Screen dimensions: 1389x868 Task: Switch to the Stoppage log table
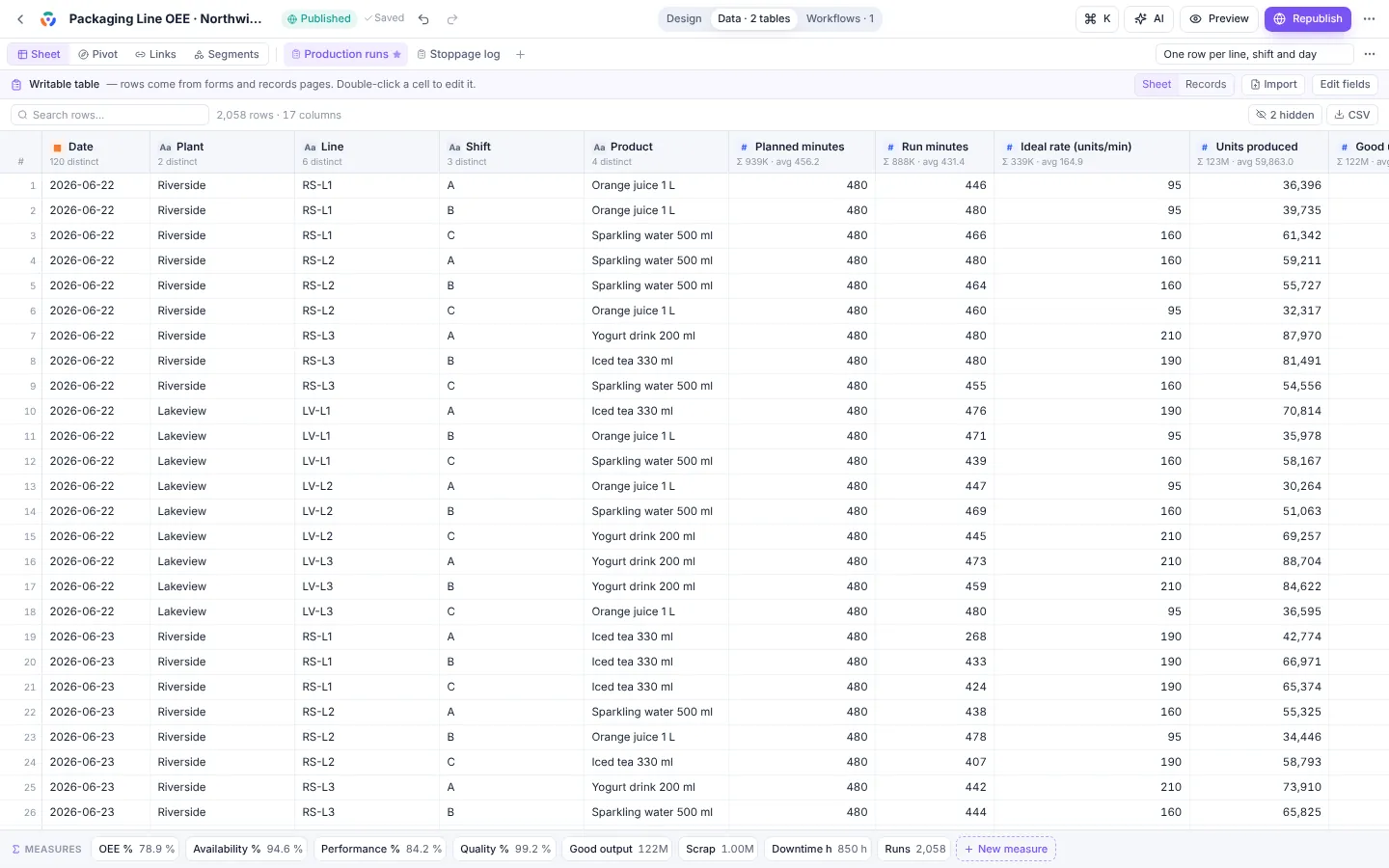coord(458,54)
